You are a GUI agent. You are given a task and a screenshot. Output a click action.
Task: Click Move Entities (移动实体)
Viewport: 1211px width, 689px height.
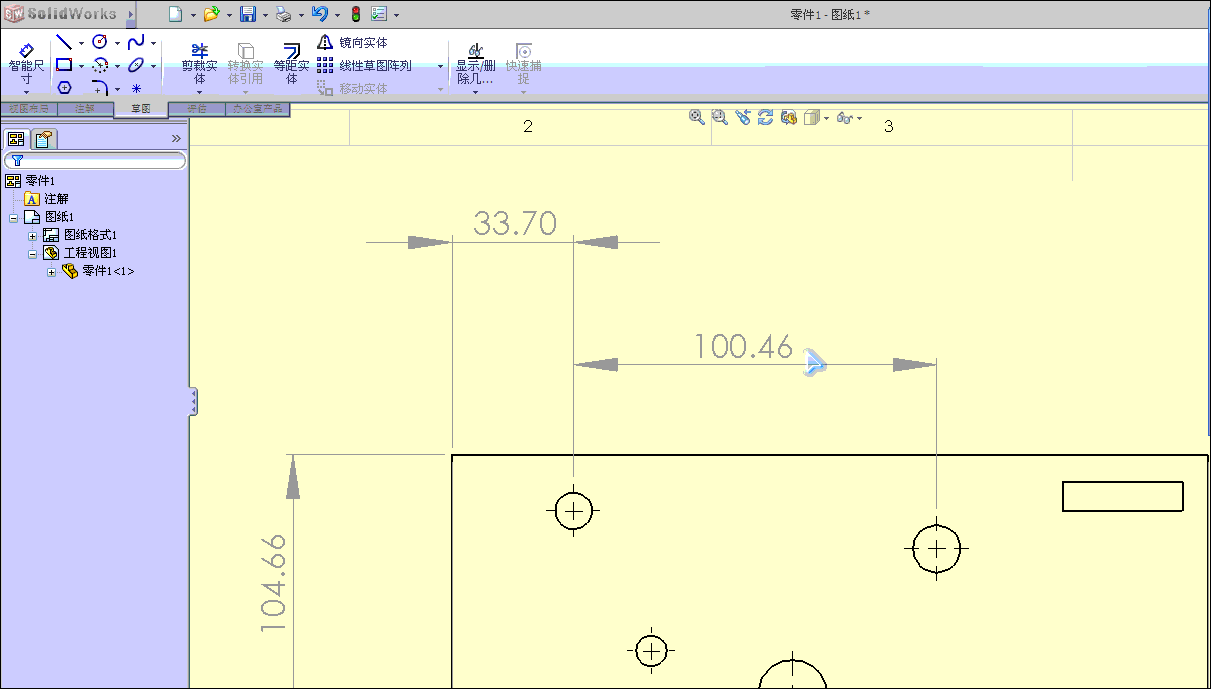click(x=352, y=88)
